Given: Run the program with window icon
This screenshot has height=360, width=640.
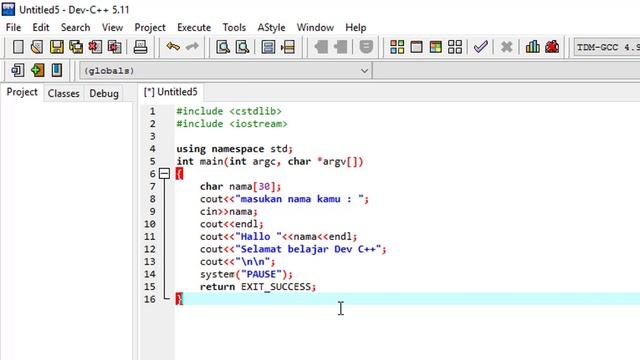Looking at the screenshot, I should [416, 47].
